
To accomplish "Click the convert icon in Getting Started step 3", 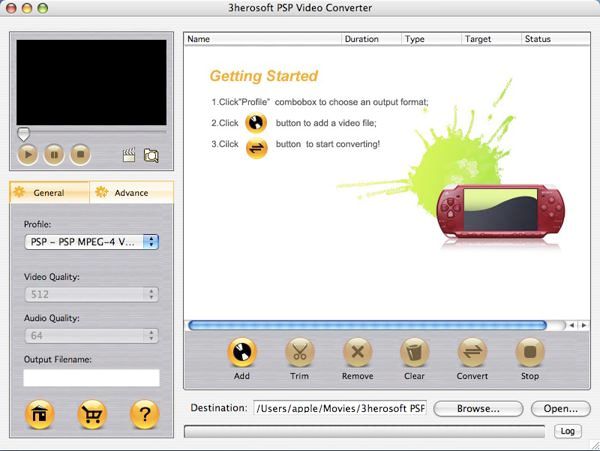I will click(256, 148).
